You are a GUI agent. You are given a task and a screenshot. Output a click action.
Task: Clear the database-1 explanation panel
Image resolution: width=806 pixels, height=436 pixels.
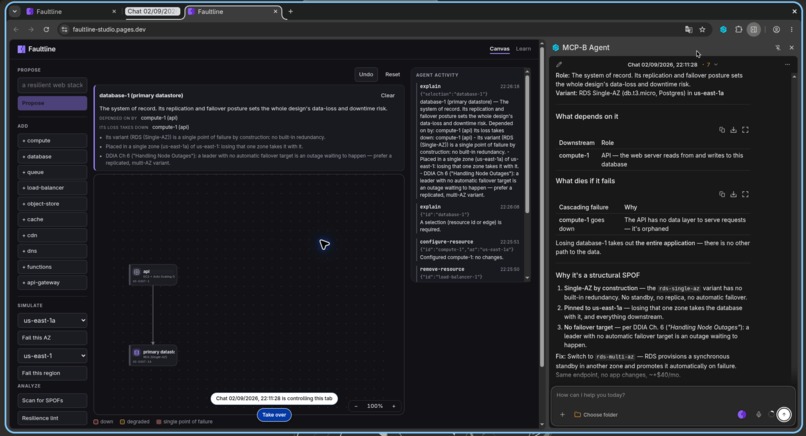(x=388, y=96)
